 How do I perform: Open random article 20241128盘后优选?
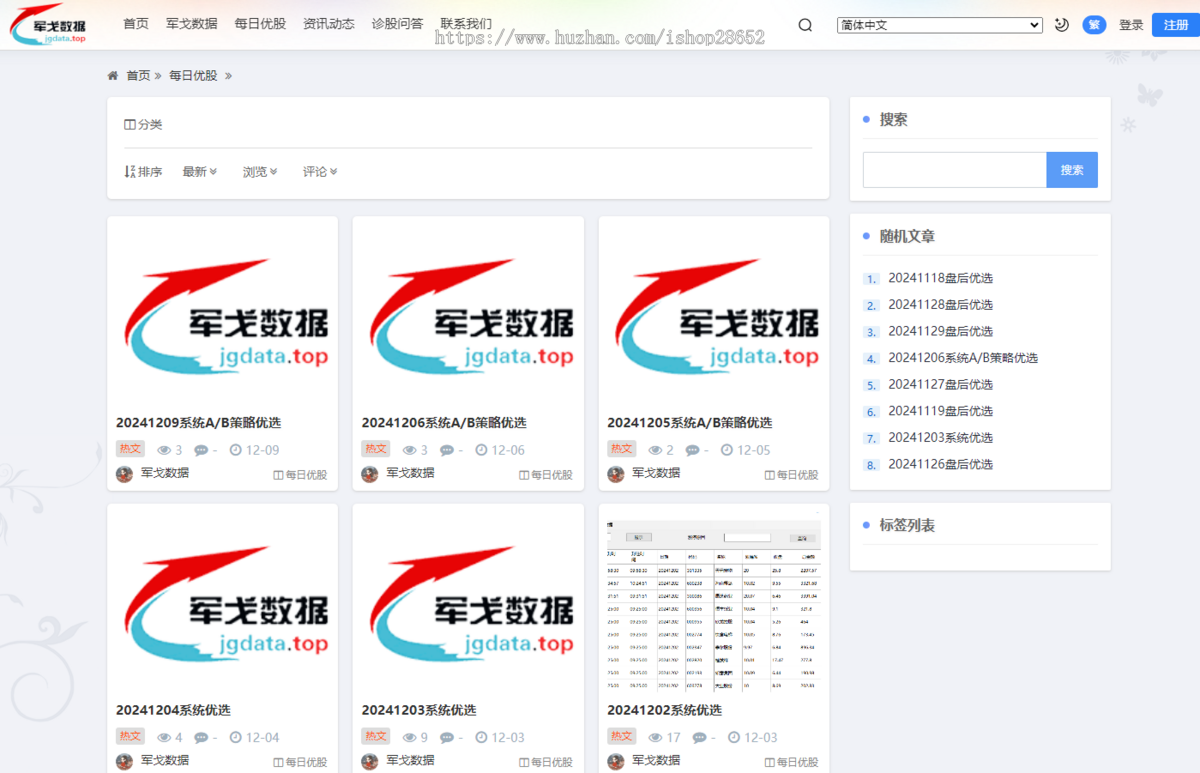(x=940, y=304)
